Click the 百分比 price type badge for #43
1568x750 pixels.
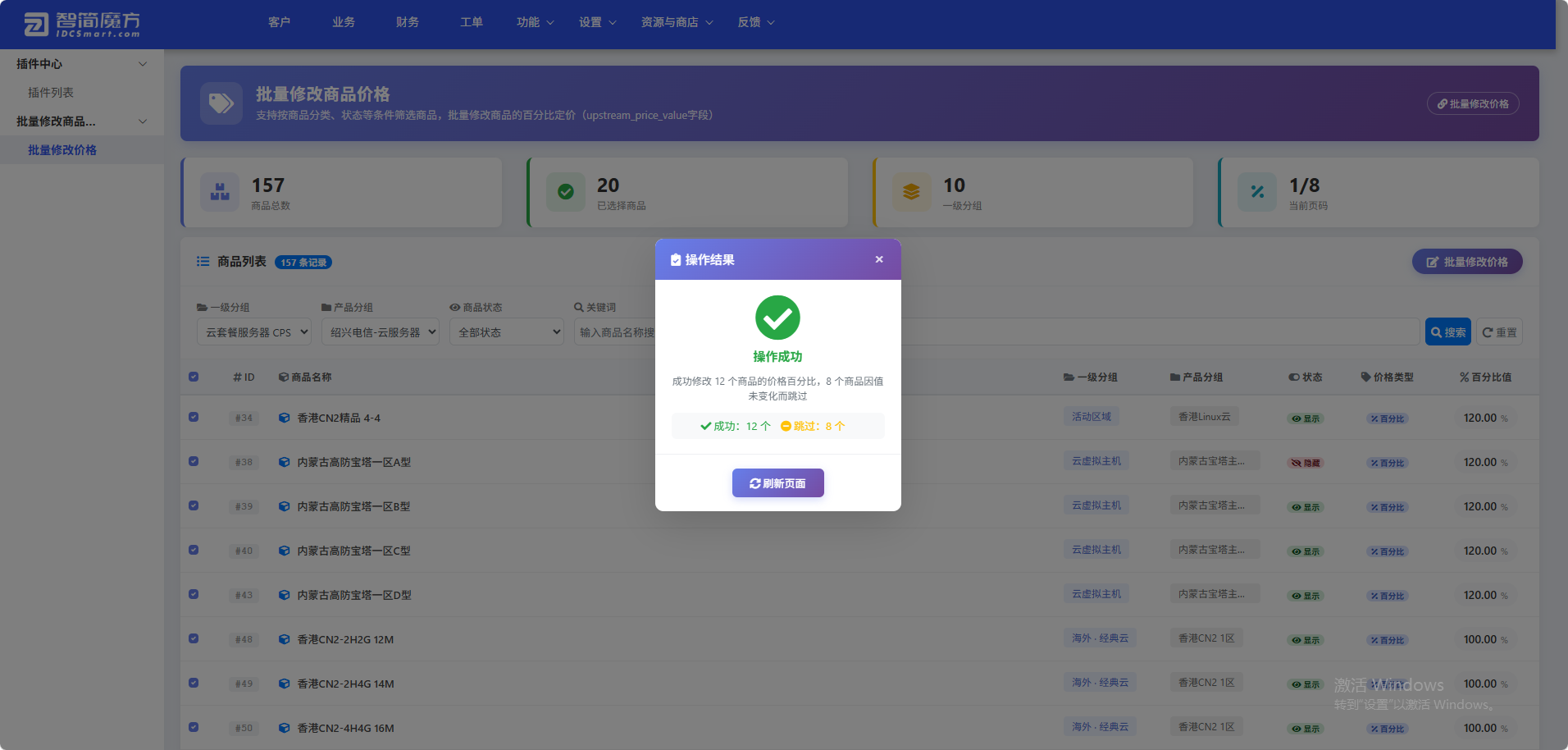click(x=1387, y=596)
